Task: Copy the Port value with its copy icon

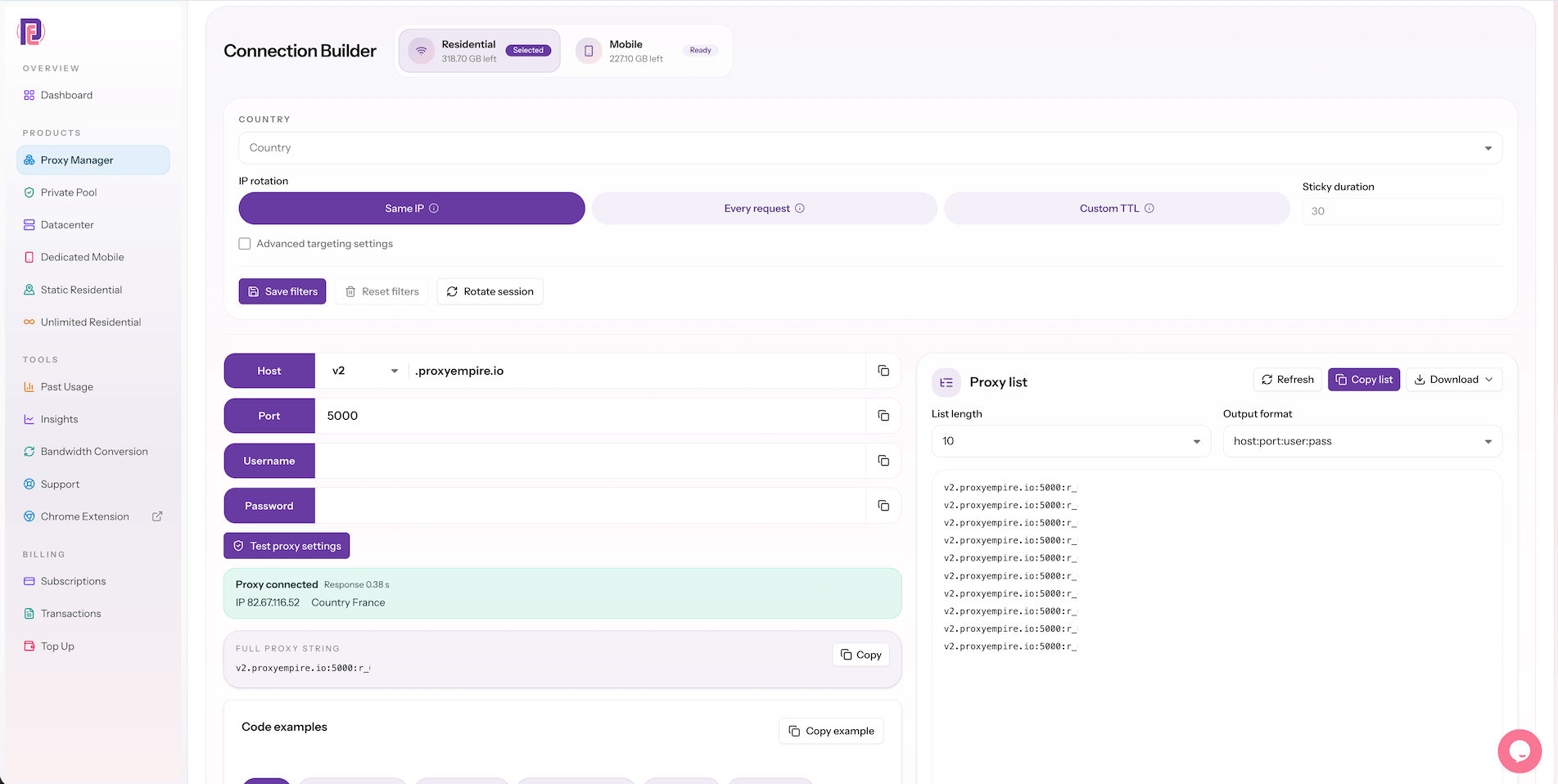Action: (x=883, y=416)
